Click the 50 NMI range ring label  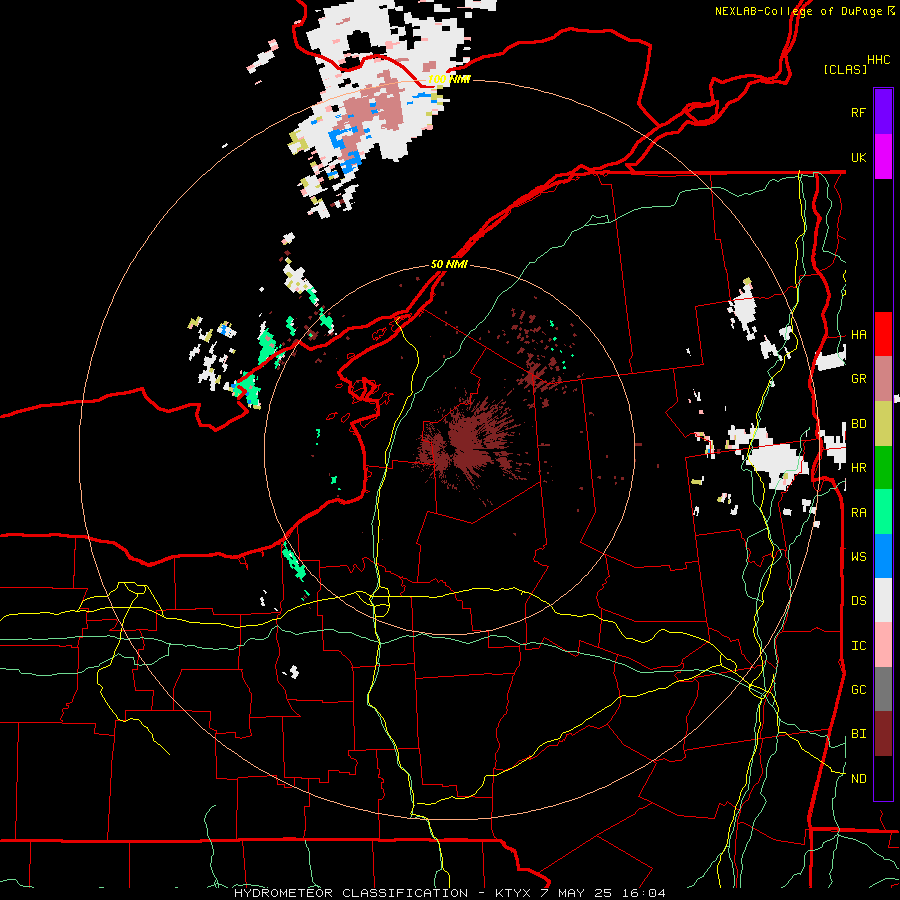tap(449, 264)
